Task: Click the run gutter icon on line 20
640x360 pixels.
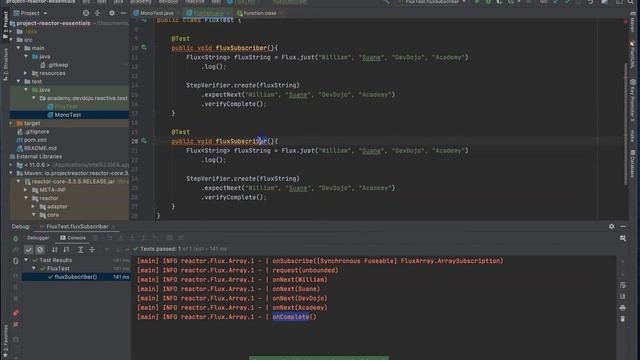Action: click(x=144, y=141)
